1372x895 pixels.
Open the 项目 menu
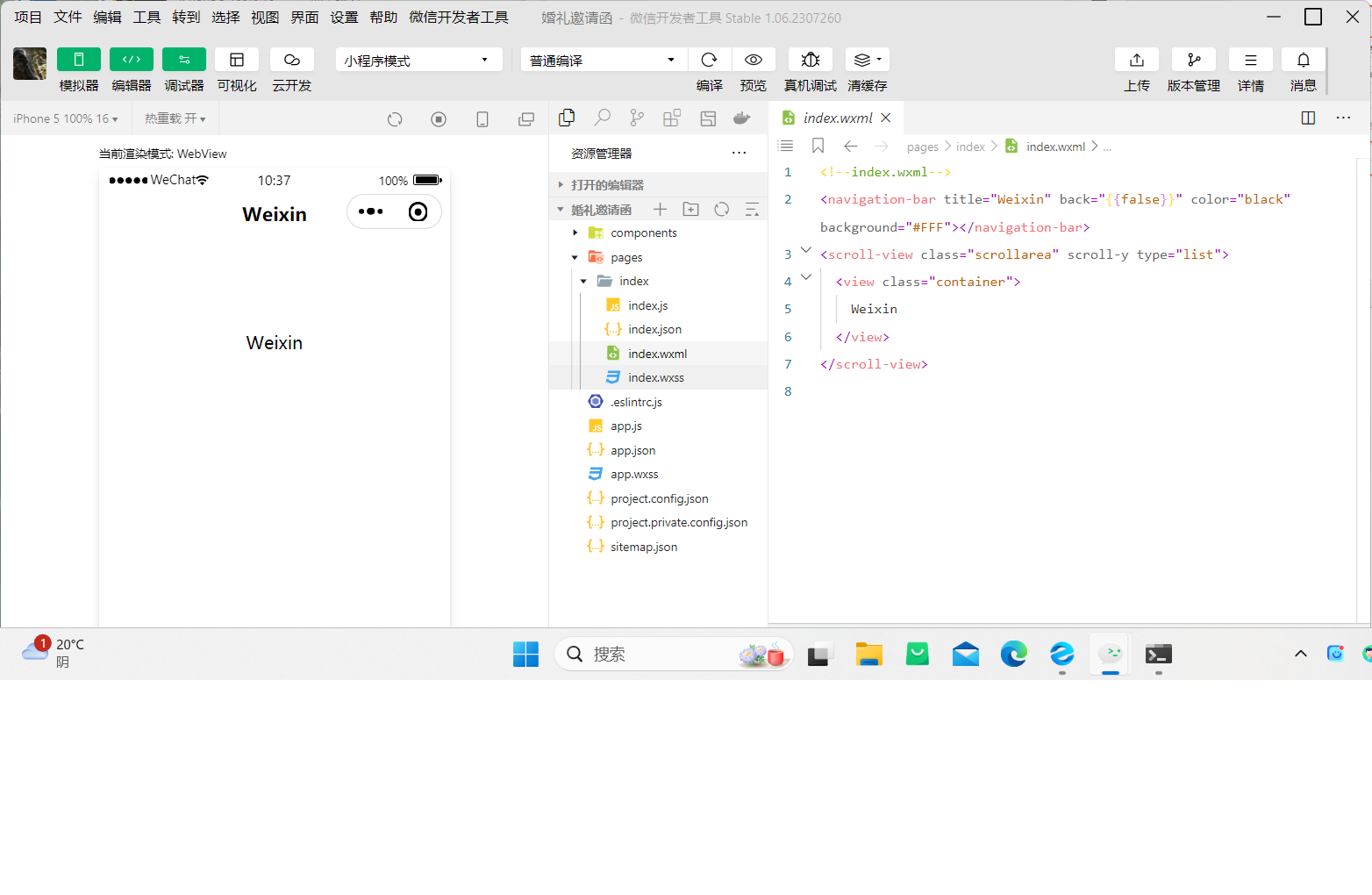pyautogui.click(x=28, y=17)
